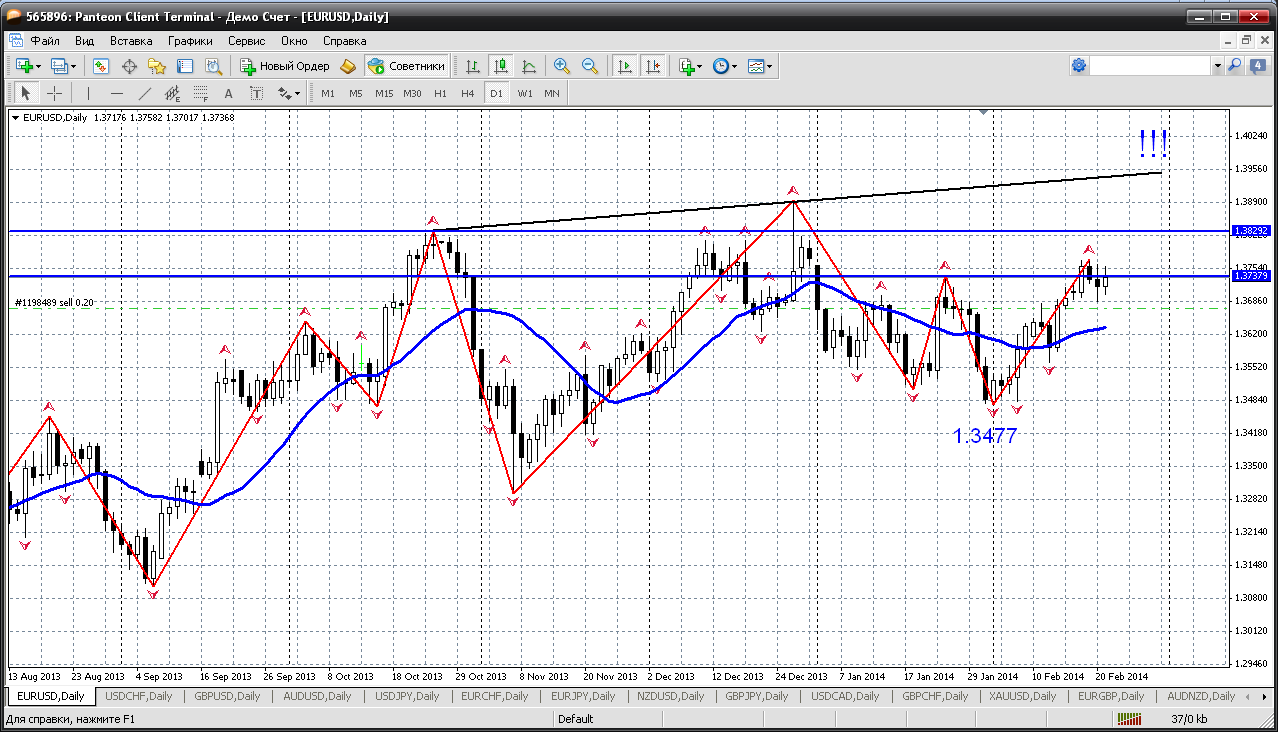The height and width of the screenshot is (732, 1278).
Task: Select the equidistant channel tool
Action: 173,93
